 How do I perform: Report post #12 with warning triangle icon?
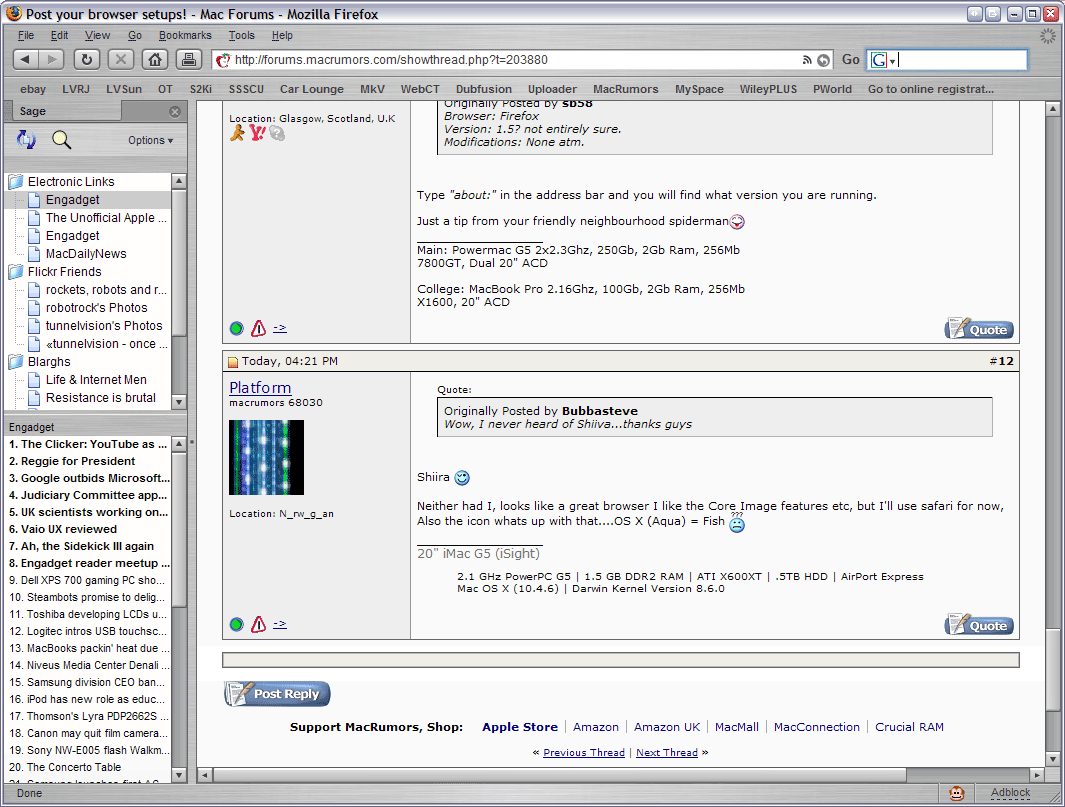[258, 624]
